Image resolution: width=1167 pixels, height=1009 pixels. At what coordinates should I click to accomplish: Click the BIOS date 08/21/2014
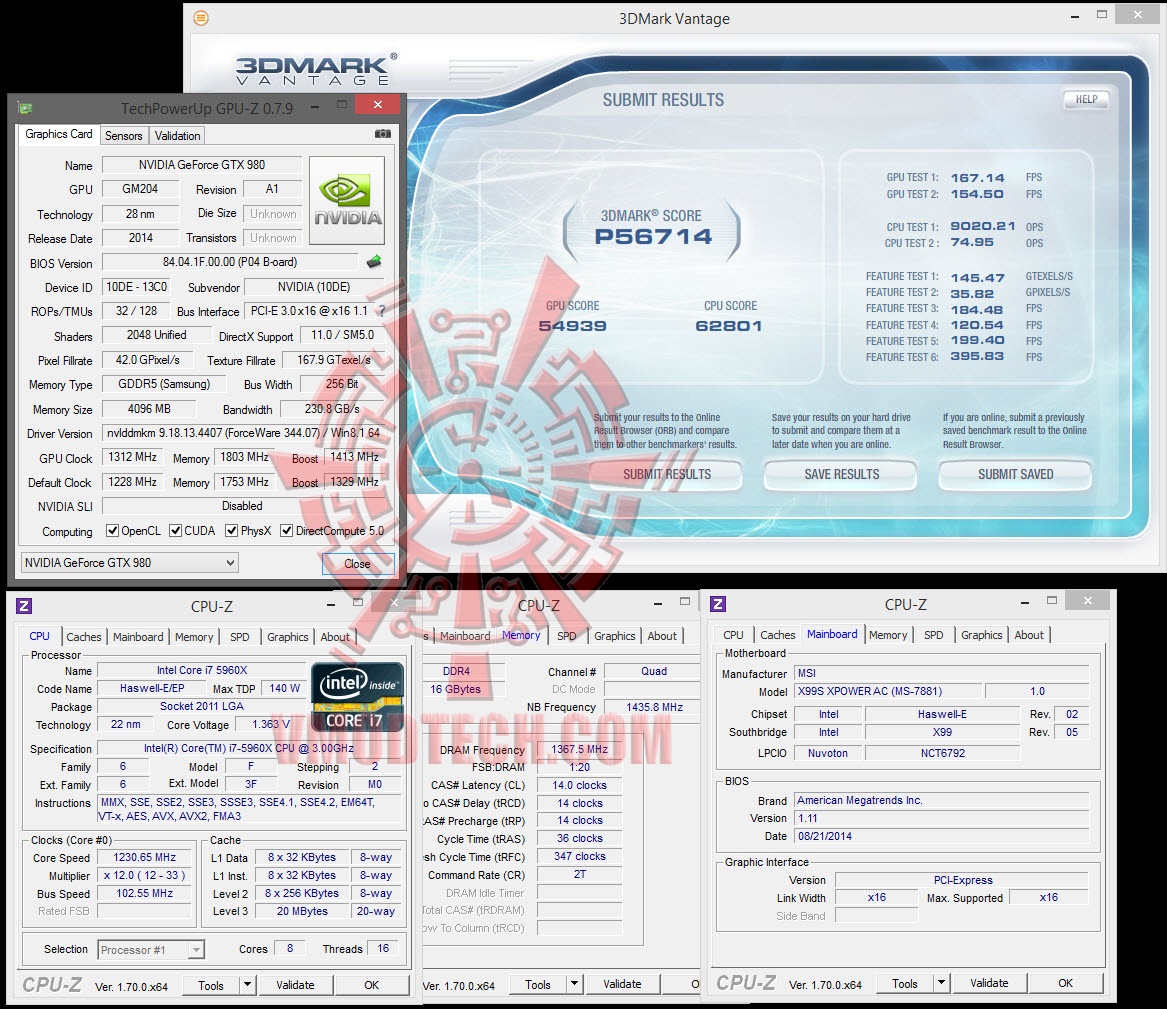941,836
